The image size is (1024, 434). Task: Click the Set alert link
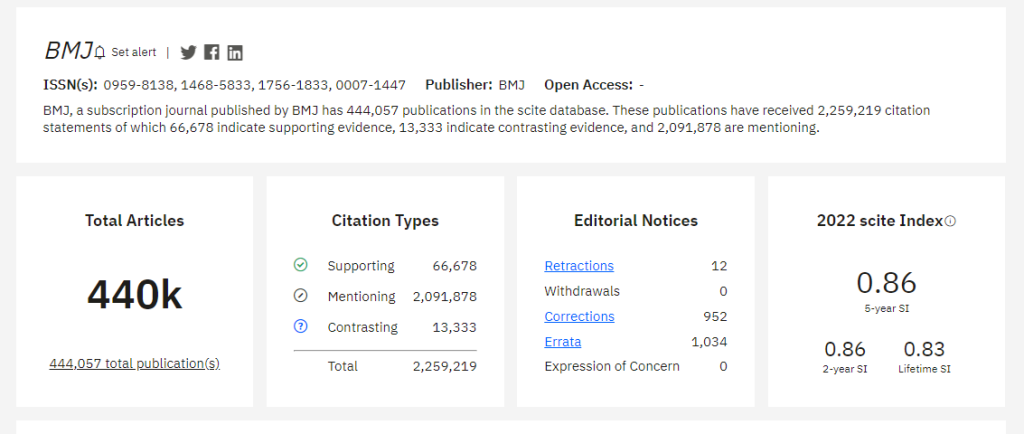pos(134,52)
